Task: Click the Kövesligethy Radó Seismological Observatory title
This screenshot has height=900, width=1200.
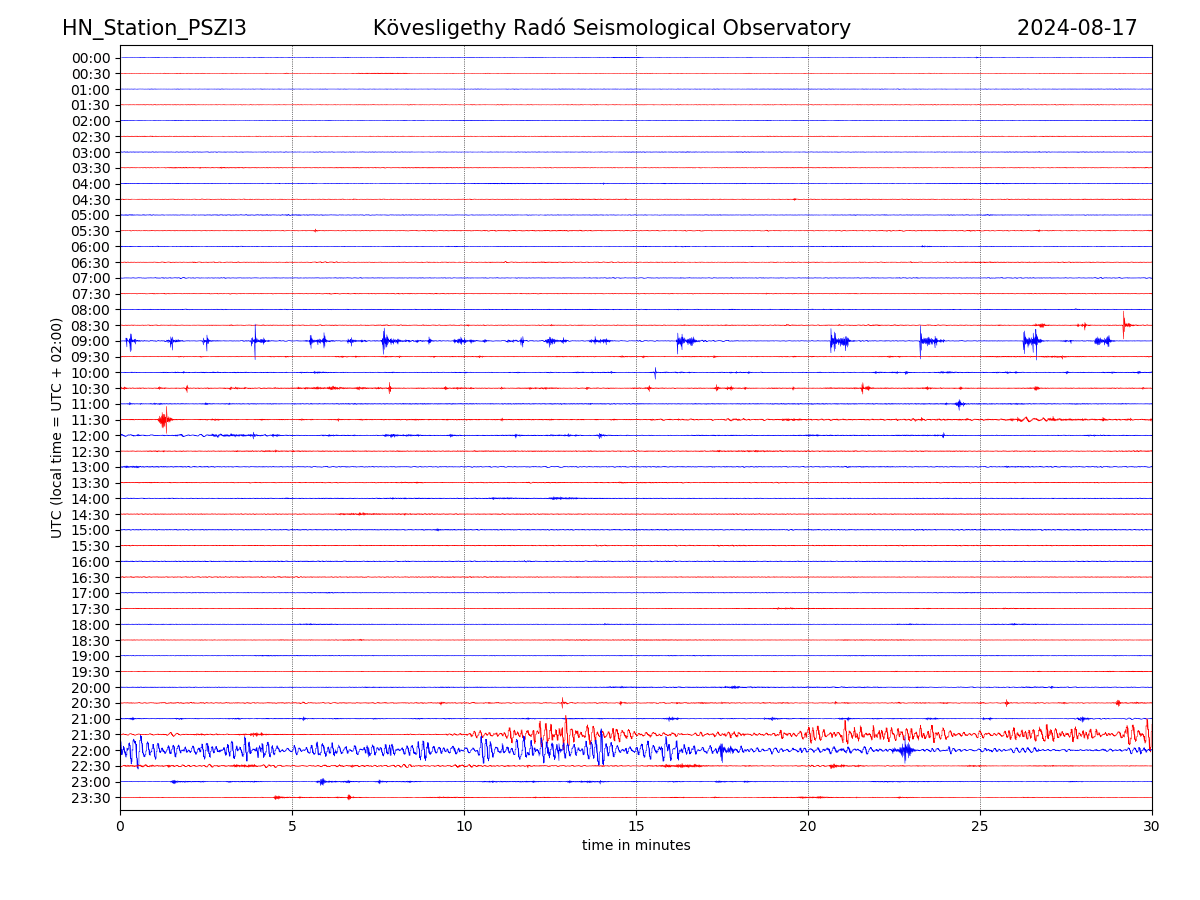Action: pyautogui.click(x=611, y=28)
